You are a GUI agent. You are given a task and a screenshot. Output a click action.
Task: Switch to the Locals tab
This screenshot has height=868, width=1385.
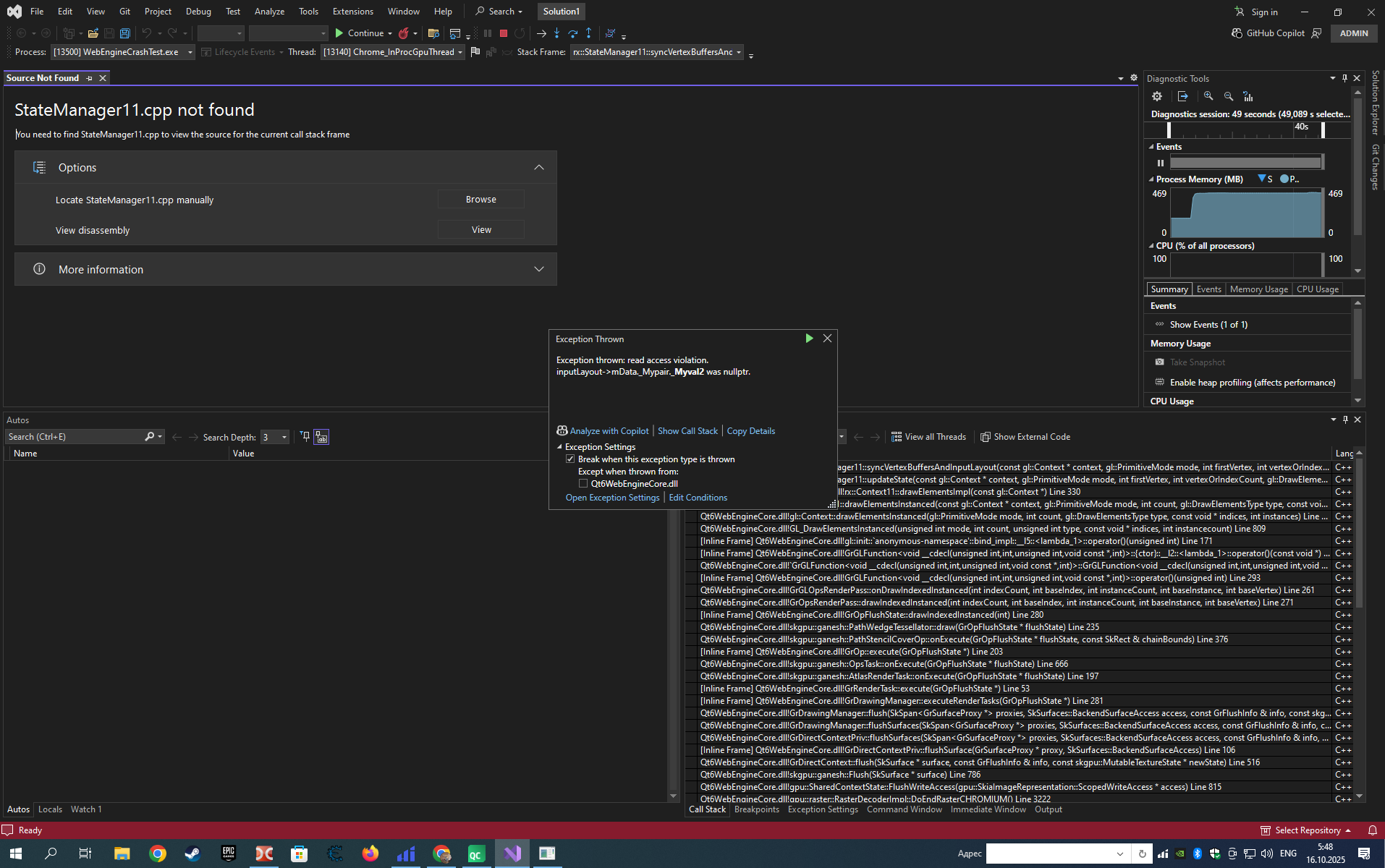pyautogui.click(x=50, y=809)
